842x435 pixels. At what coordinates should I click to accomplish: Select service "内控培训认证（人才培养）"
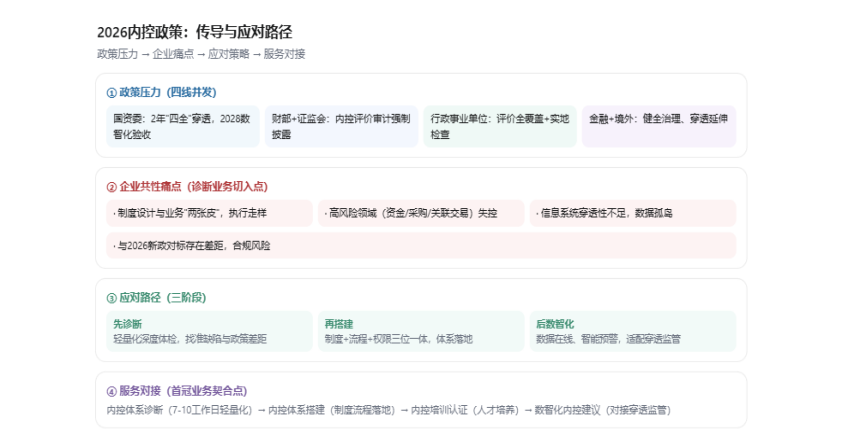tap(465, 410)
